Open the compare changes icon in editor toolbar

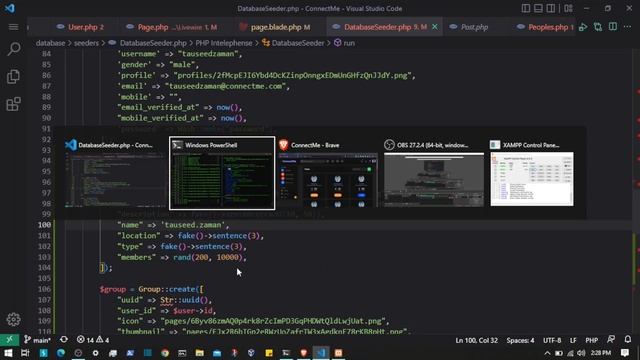tap(598, 27)
